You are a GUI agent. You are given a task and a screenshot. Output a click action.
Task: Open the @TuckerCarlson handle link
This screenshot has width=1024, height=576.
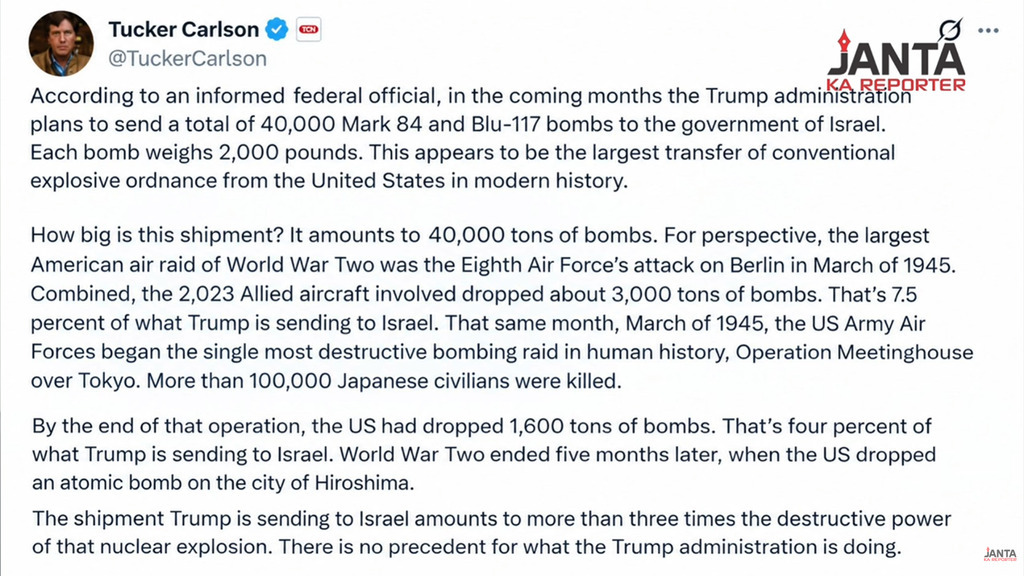click(187, 59)
